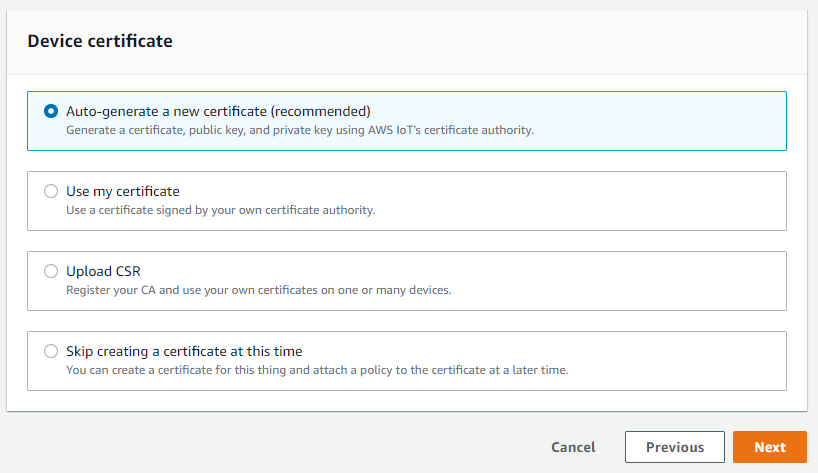Choose the Upload CSR radio button

click(51, 271)
